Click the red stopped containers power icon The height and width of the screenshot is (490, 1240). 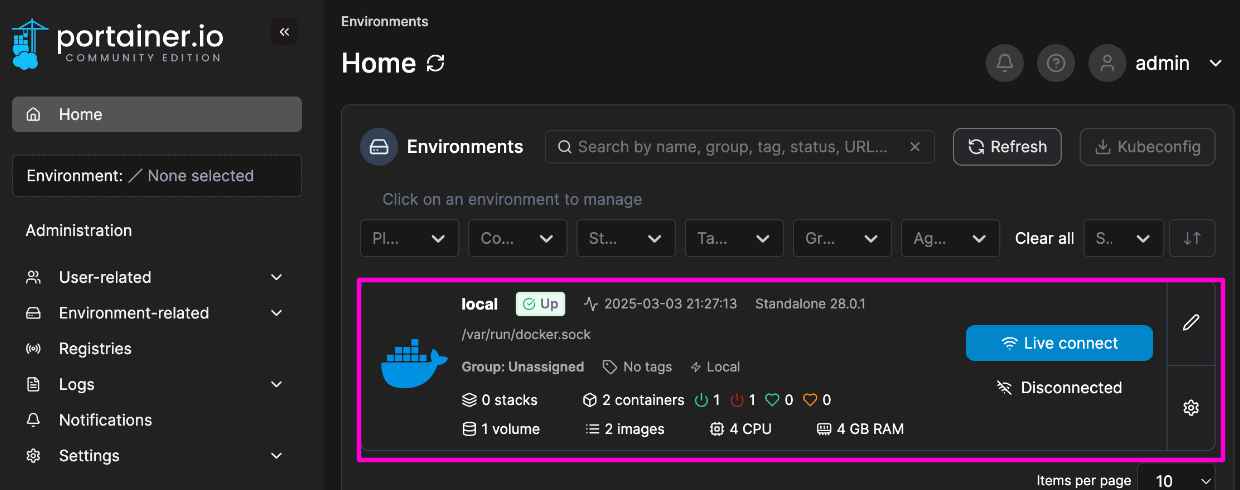pos(738,400)
